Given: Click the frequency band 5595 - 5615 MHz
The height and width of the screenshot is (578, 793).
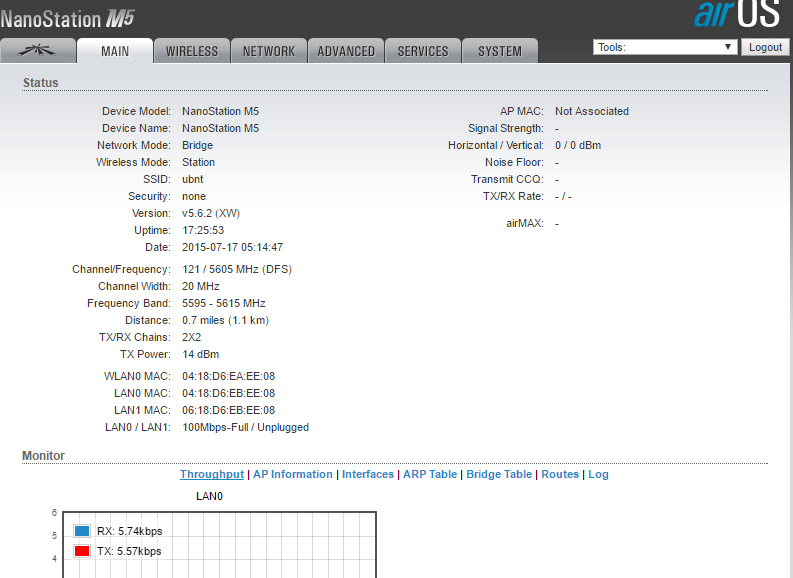Looking at the screenshot, I should pos(224,303).
